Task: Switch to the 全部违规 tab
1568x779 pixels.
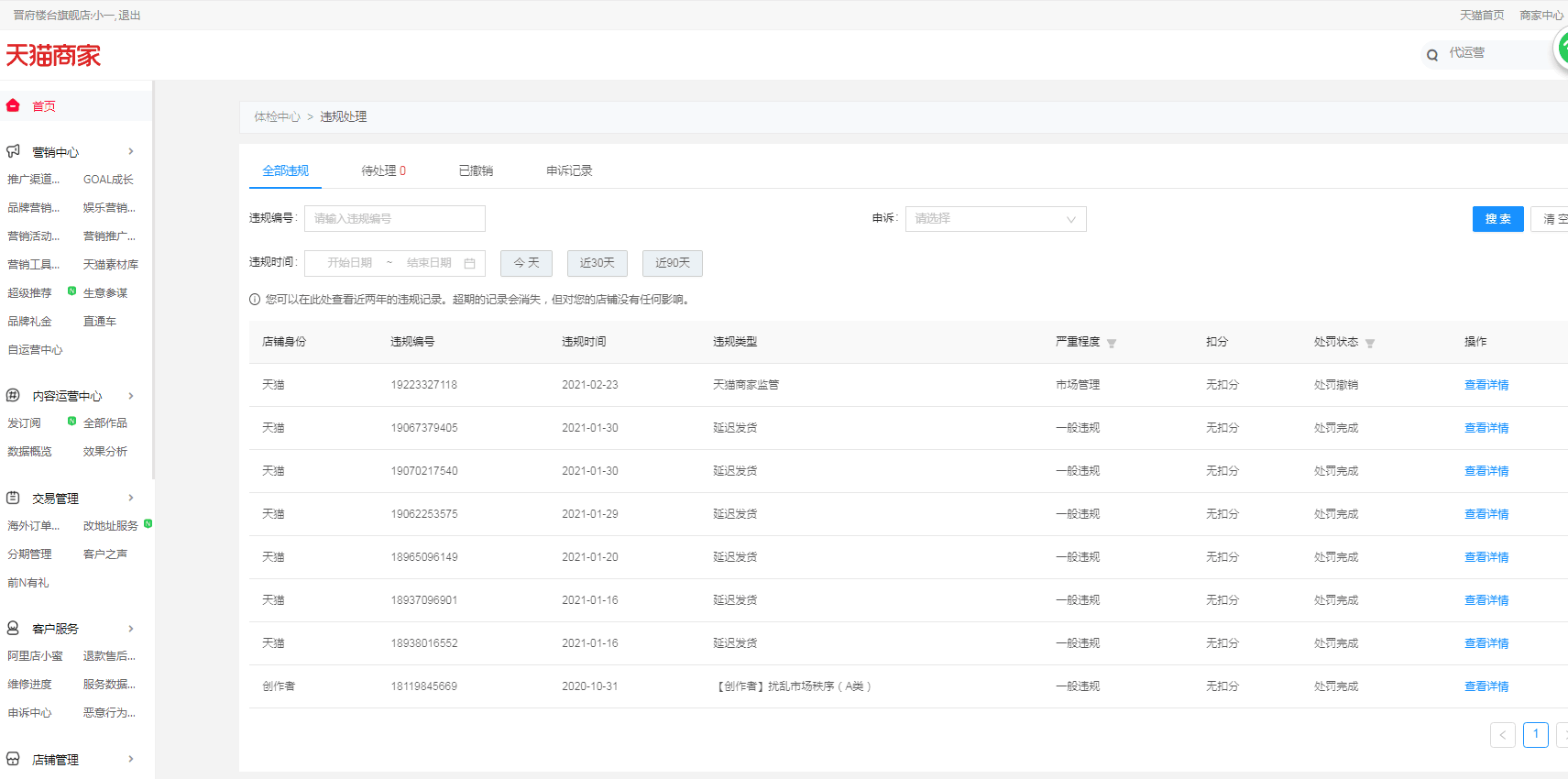Action: pos(285,170)
